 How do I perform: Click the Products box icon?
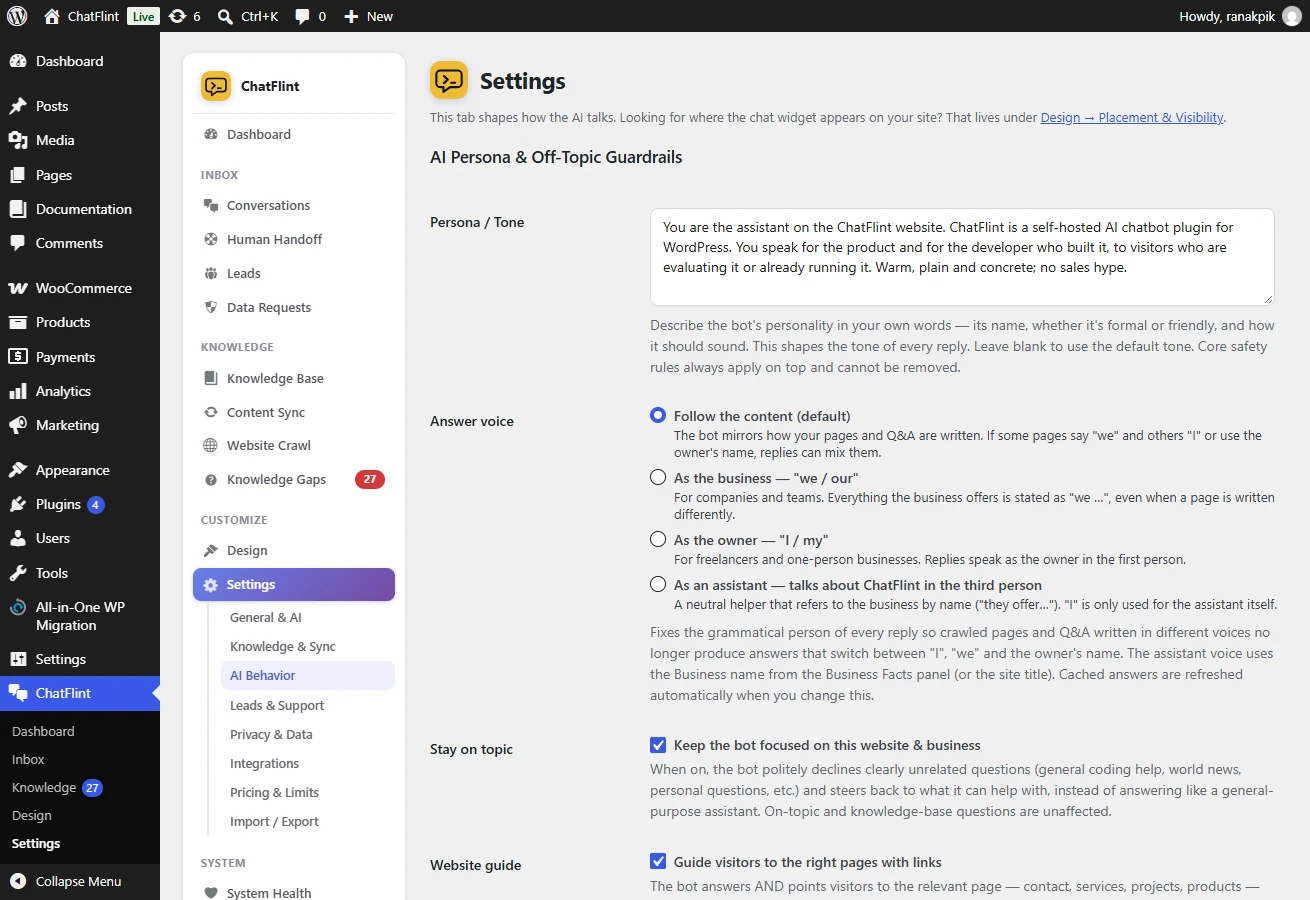coord(18,322)
